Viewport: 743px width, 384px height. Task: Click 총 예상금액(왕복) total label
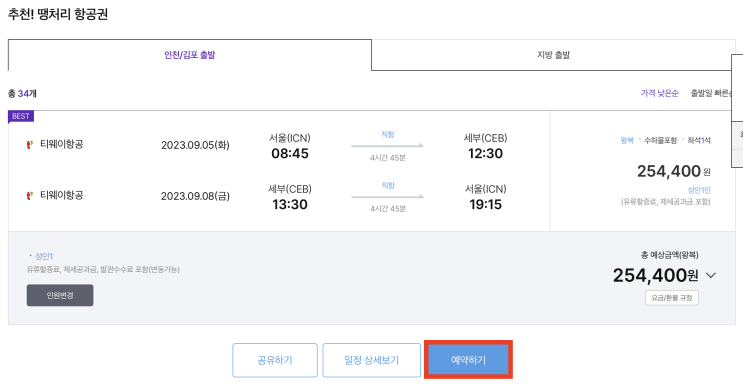click(669, 255)
